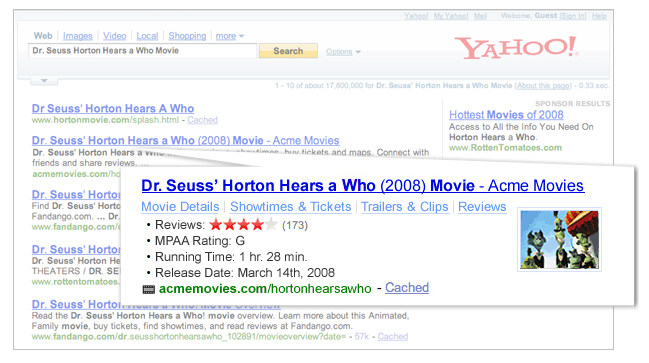Click the acmemovies.com/hortonhearsawho URL

pos(265,288)
